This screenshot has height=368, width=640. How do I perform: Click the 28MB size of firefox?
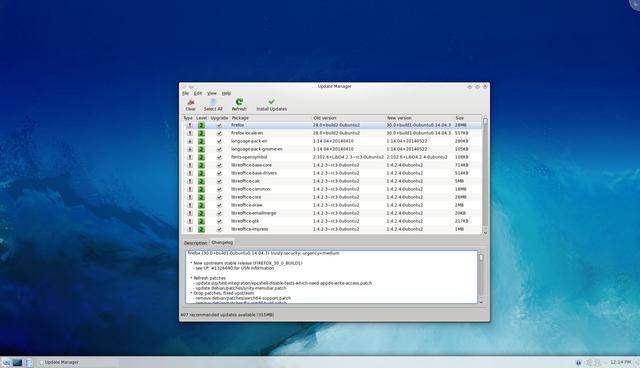tap(461, 125)
